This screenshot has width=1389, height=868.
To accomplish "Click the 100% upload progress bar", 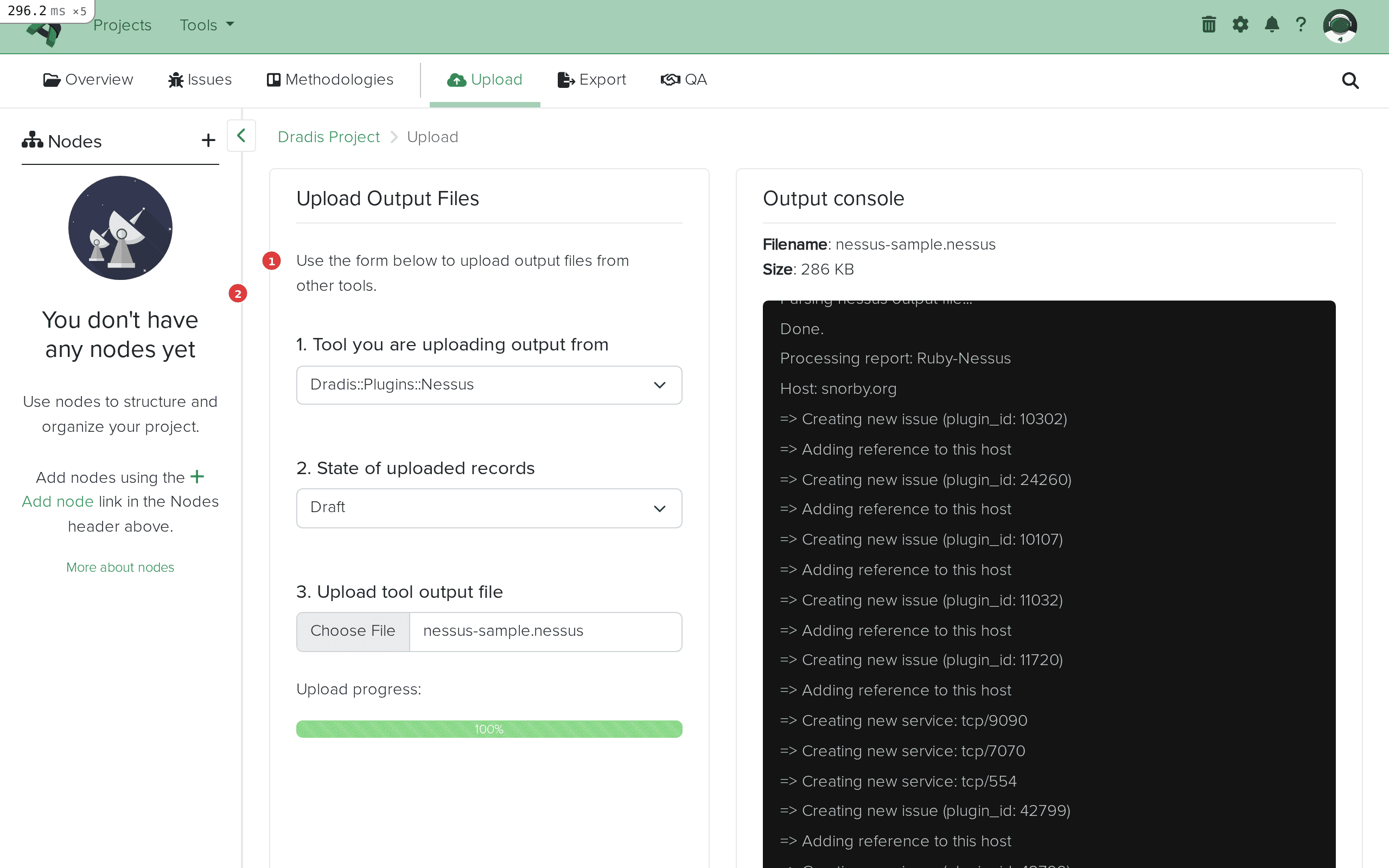I will [488, 729].
